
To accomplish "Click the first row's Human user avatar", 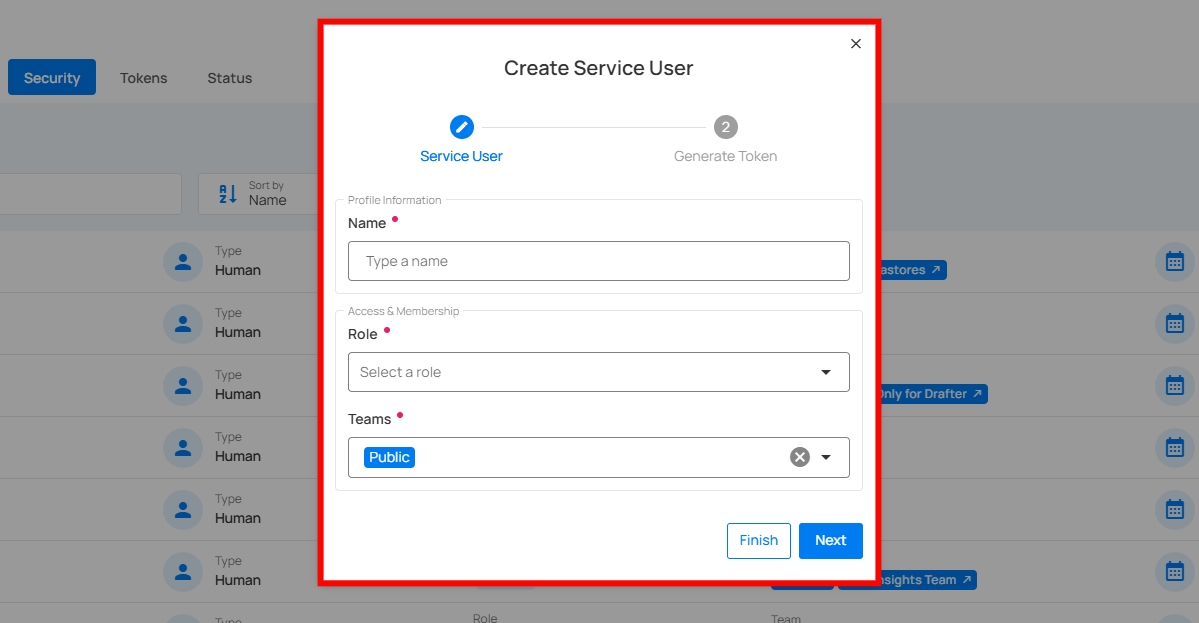I will (182, 262).
